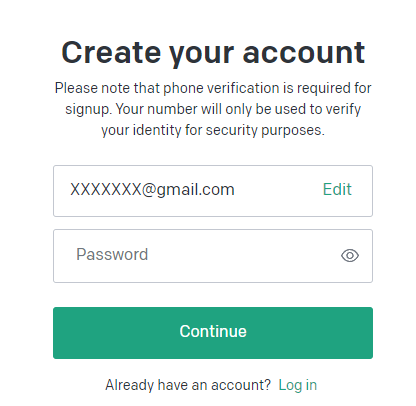Click inside the empty password box
Screen dimensions: 416x406
(x=213, y=256)
